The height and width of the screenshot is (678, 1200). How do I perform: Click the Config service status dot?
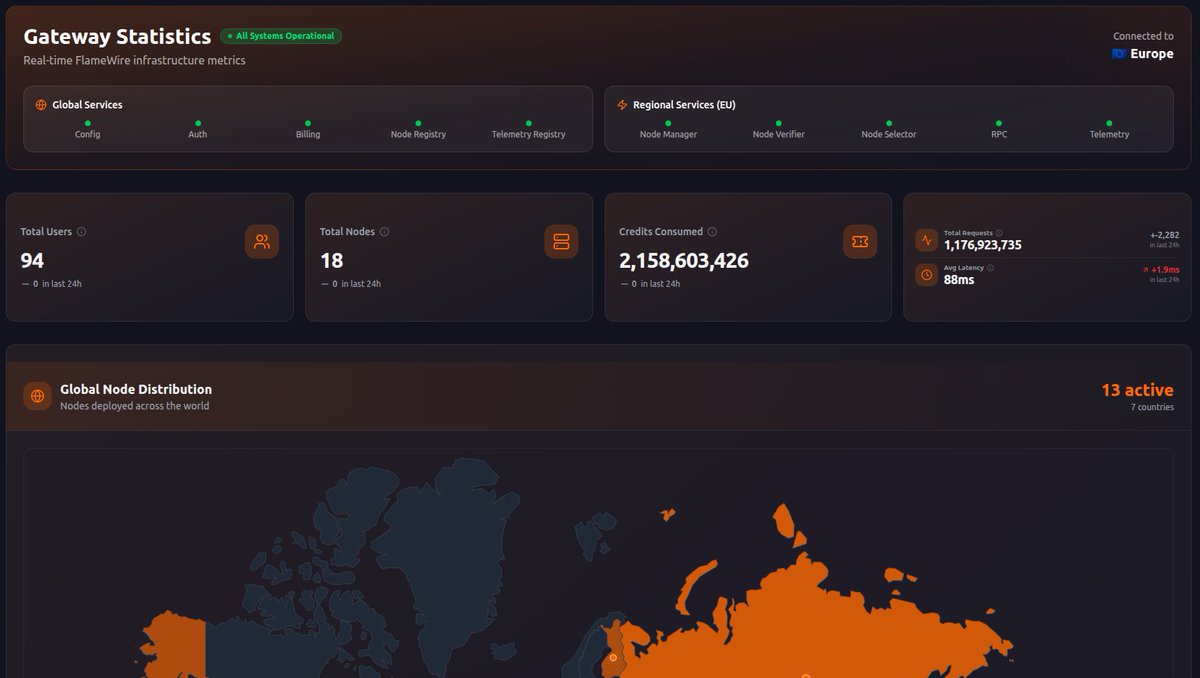point(88,123)
